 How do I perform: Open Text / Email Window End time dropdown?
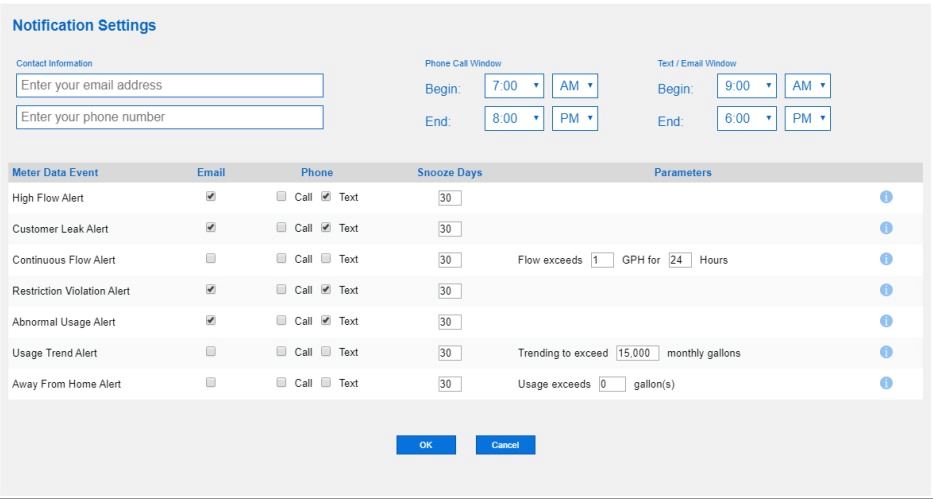click(x=747, y=118)
